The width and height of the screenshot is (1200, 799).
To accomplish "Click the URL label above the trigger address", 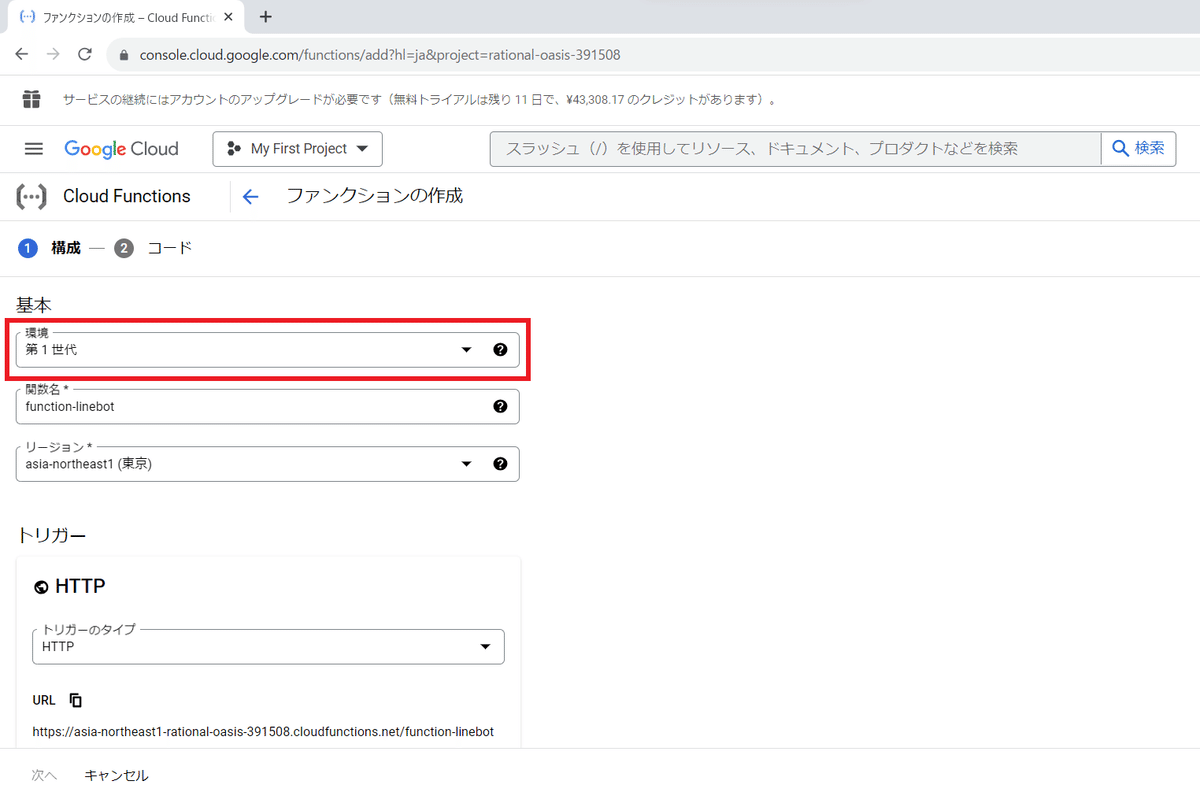I will pos(44,701).
